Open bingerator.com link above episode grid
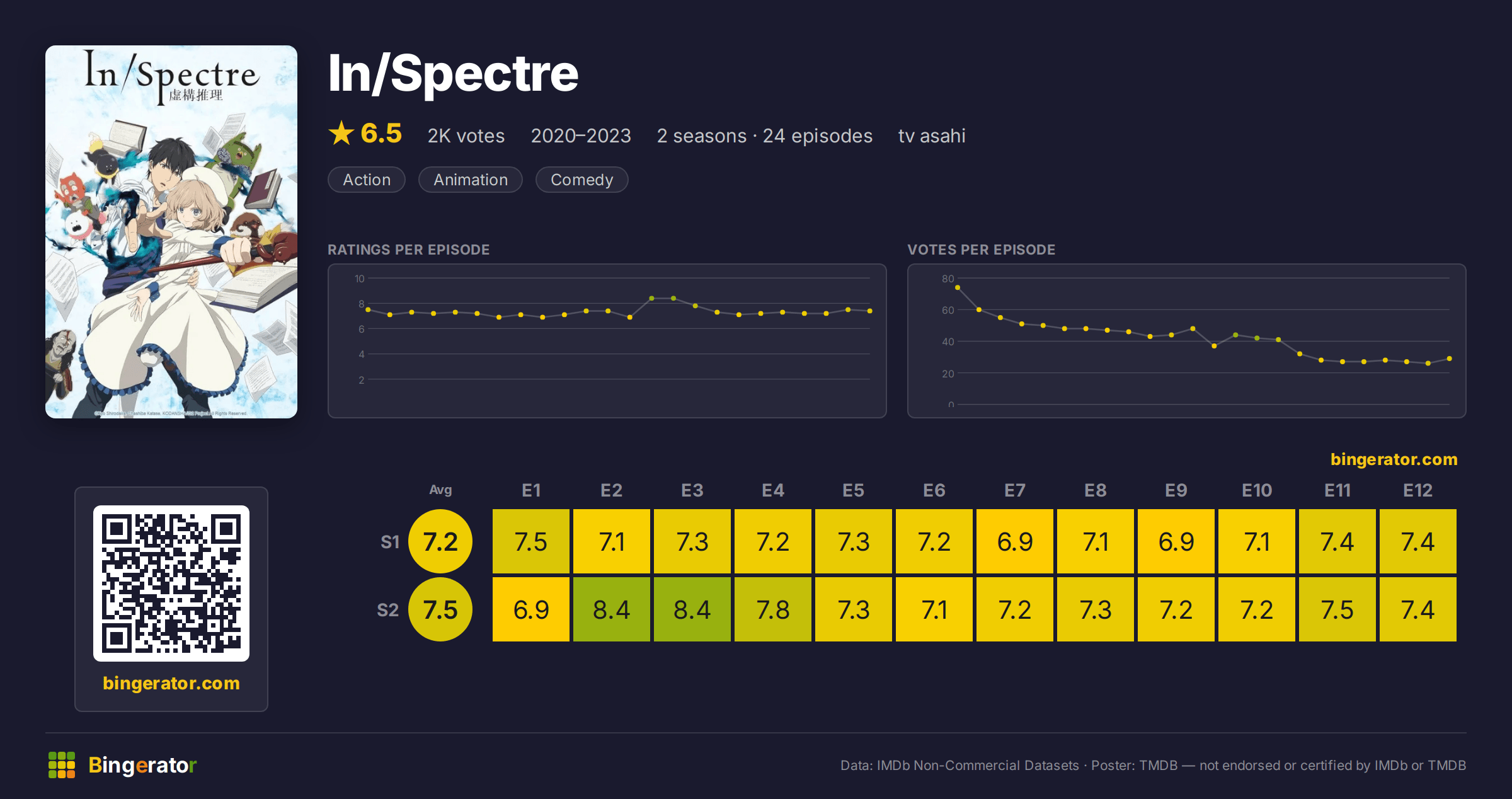The width and height of the screenshot is (1512, 799). pyautogui.click(x=1394, y=459)
